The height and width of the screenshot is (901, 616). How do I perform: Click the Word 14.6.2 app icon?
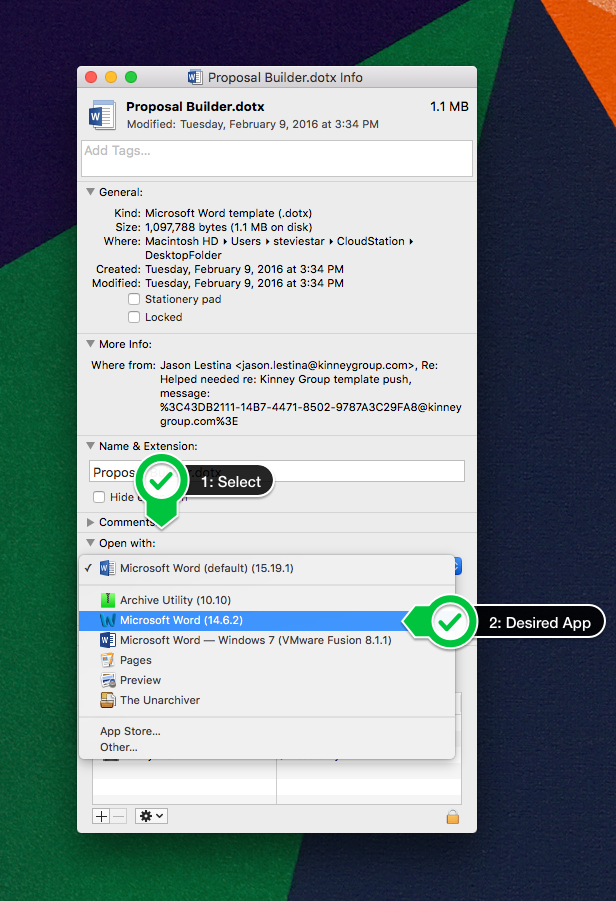pos(107,620)
